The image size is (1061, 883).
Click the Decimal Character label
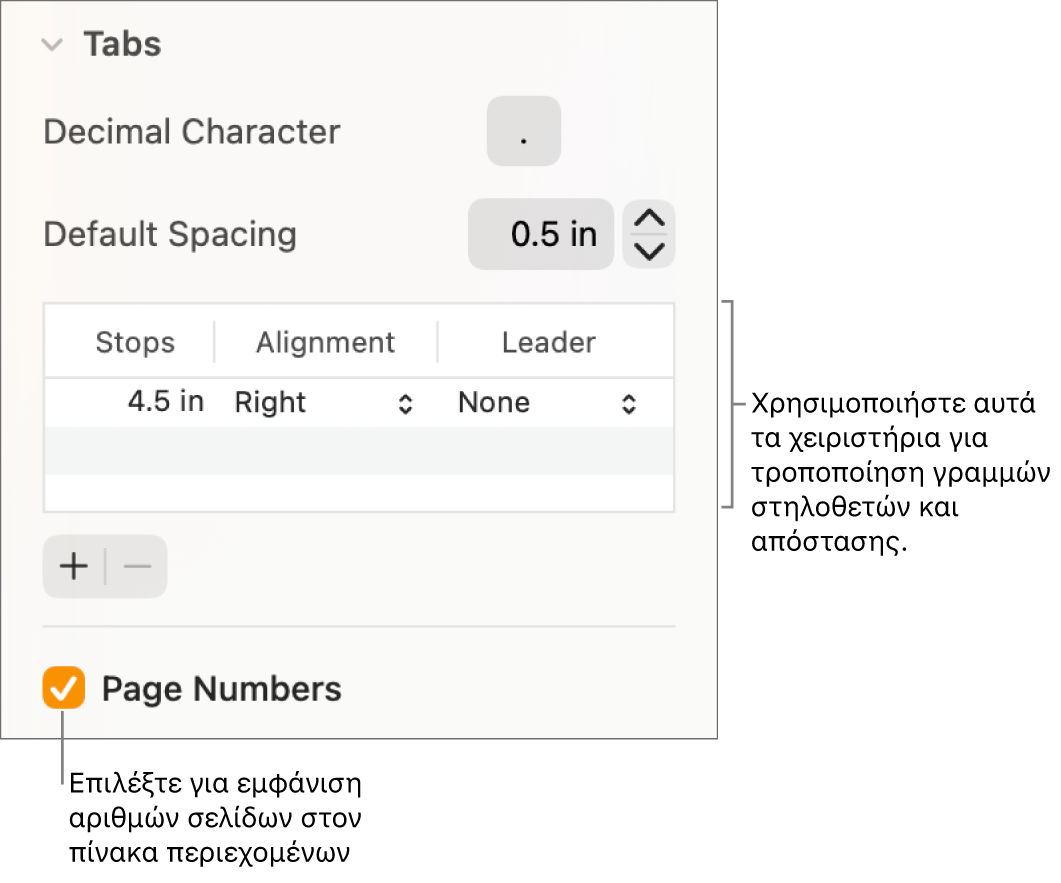tap(192, 132)
